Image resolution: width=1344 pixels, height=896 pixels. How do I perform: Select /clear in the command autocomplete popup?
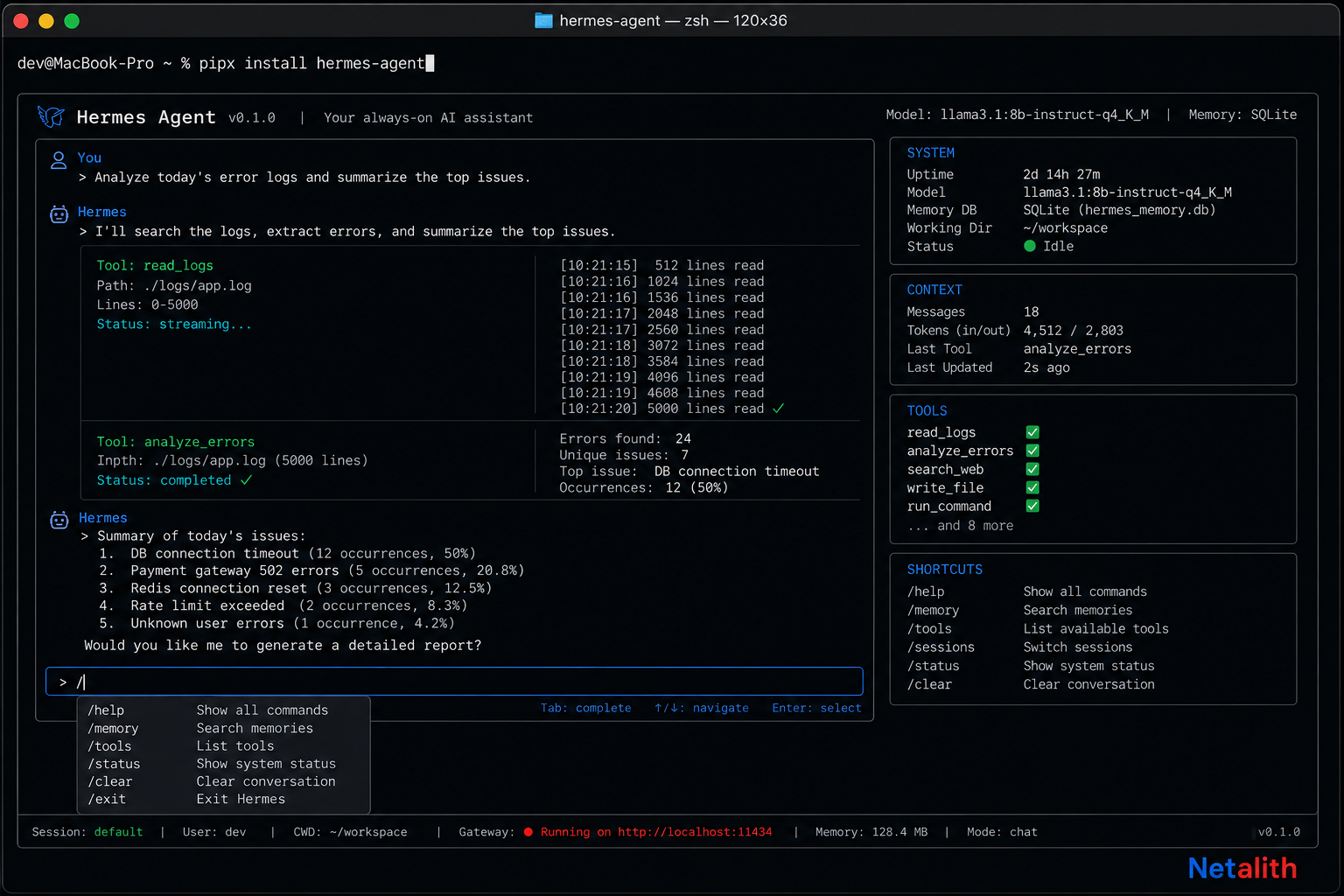(223, 781)
